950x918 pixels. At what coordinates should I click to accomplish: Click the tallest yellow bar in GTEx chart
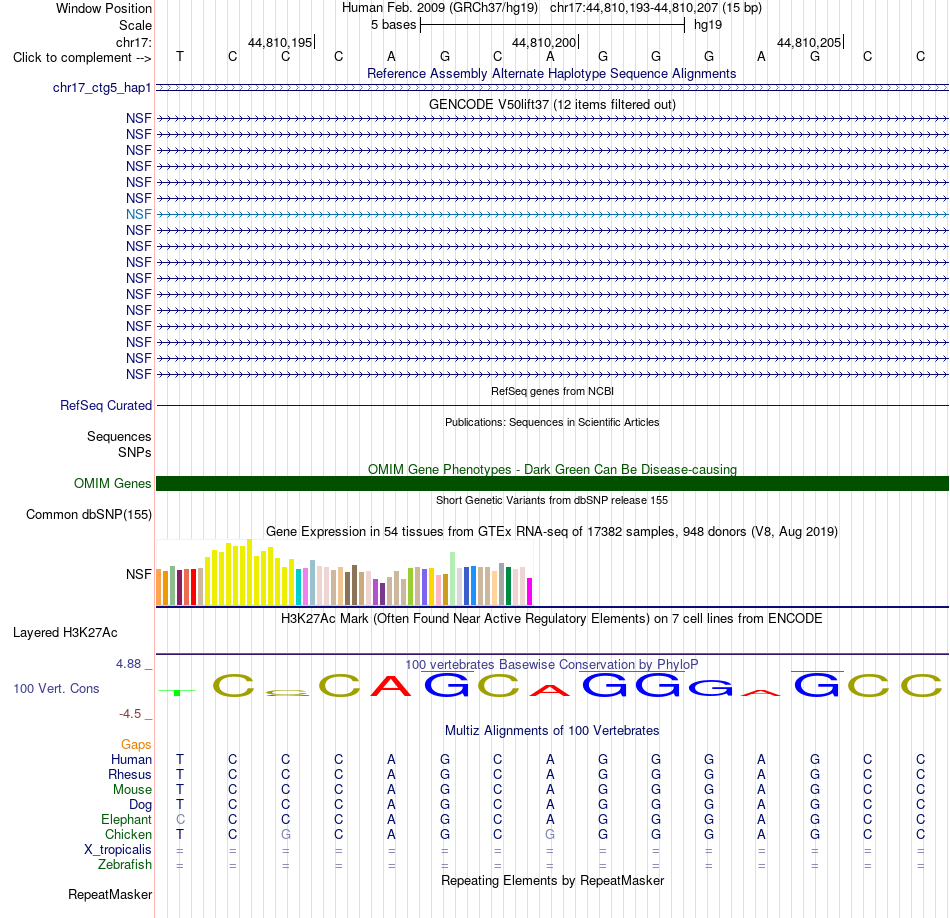tap(250, 572)
